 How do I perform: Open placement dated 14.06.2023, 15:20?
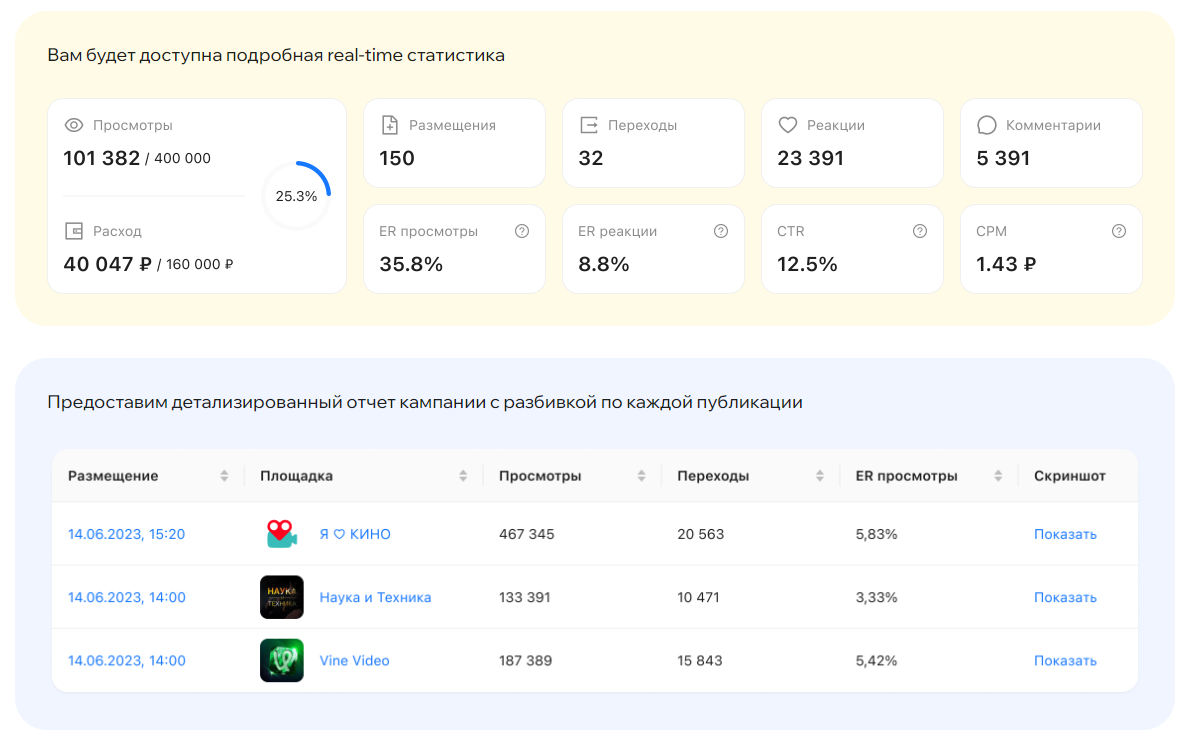(x=127, y=534)
